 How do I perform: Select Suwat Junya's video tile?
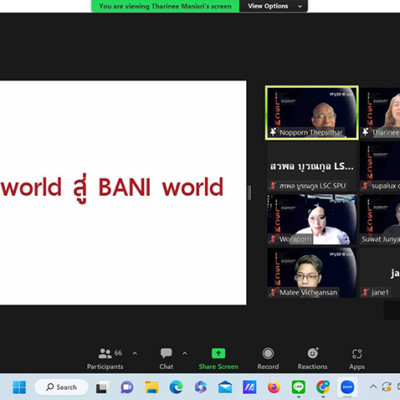click(380, 220)
